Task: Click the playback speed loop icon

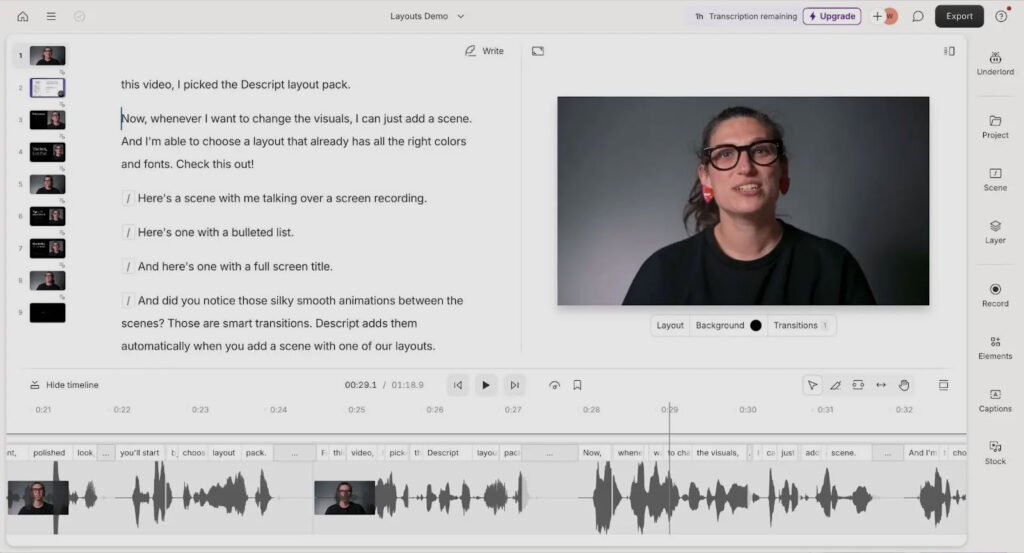Action: point(554,385)
